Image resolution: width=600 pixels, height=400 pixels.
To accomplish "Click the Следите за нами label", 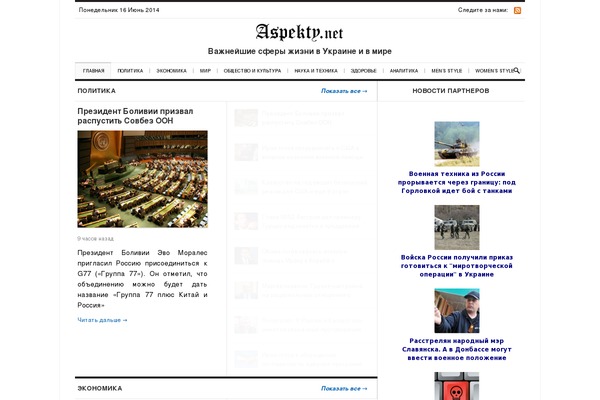I will [483, 10].
